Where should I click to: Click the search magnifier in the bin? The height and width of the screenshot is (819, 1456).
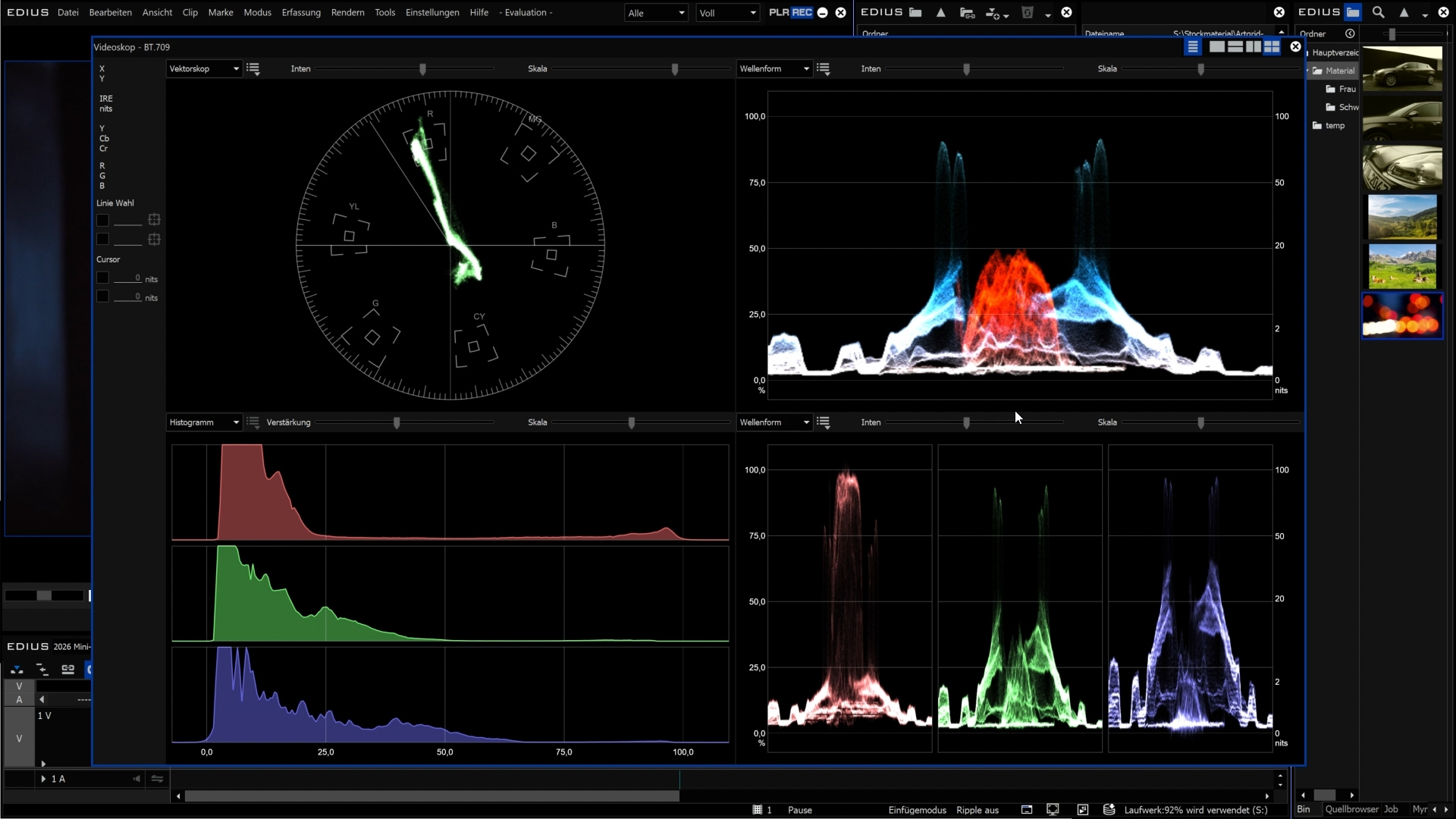tap(1379, 12)
